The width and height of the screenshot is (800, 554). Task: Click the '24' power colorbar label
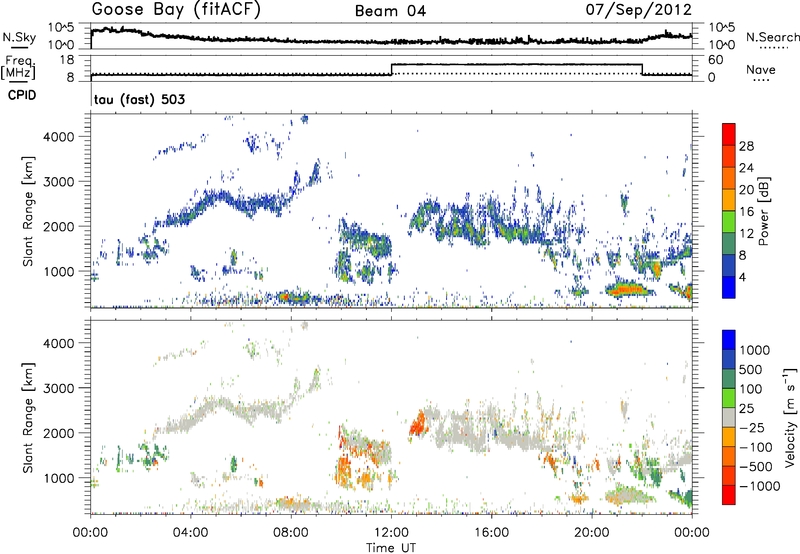[746, 168]
